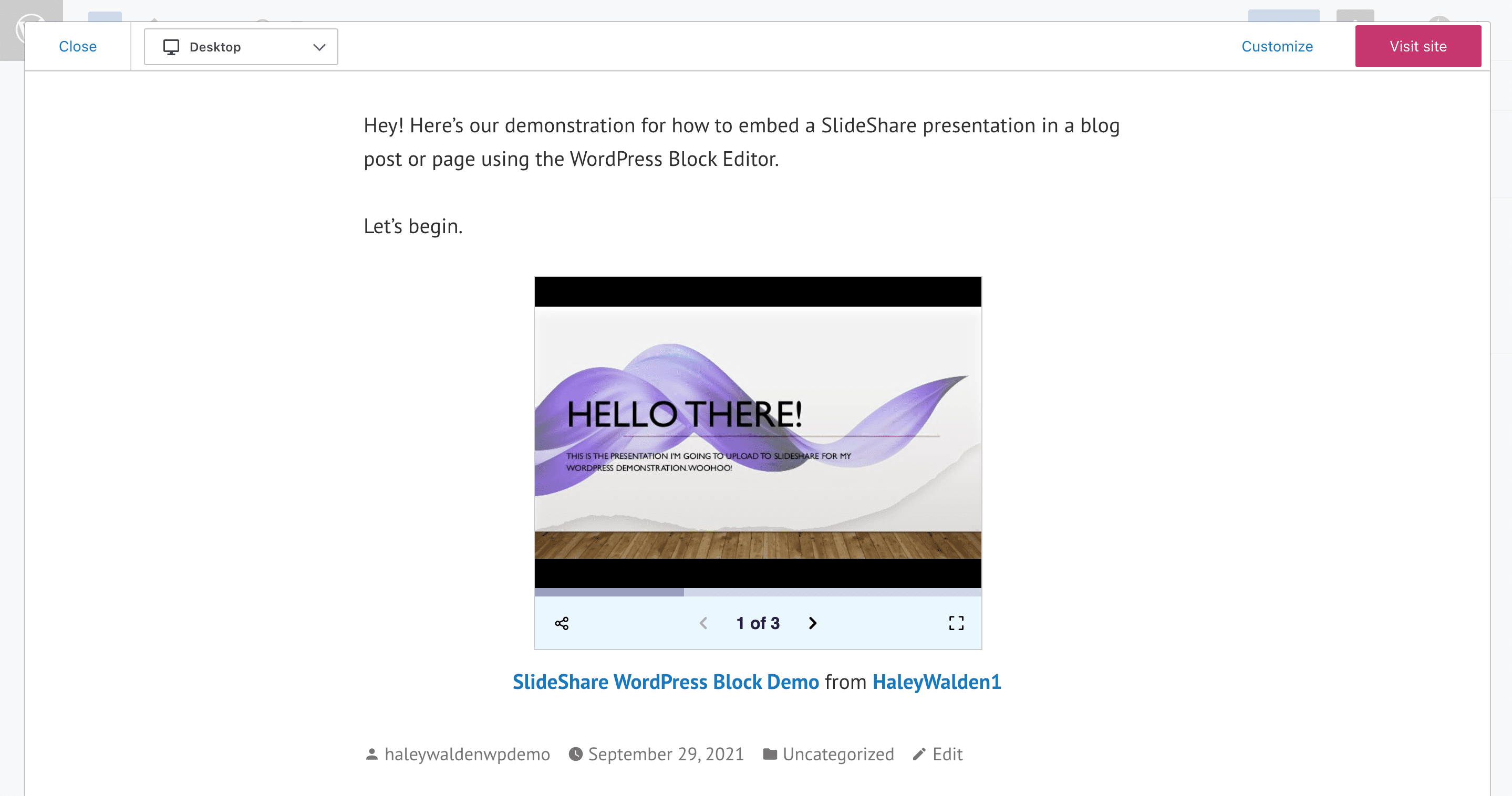
Task: Open SlideShare WordPress Block Demo link
Action: click(x=665, y=682)
